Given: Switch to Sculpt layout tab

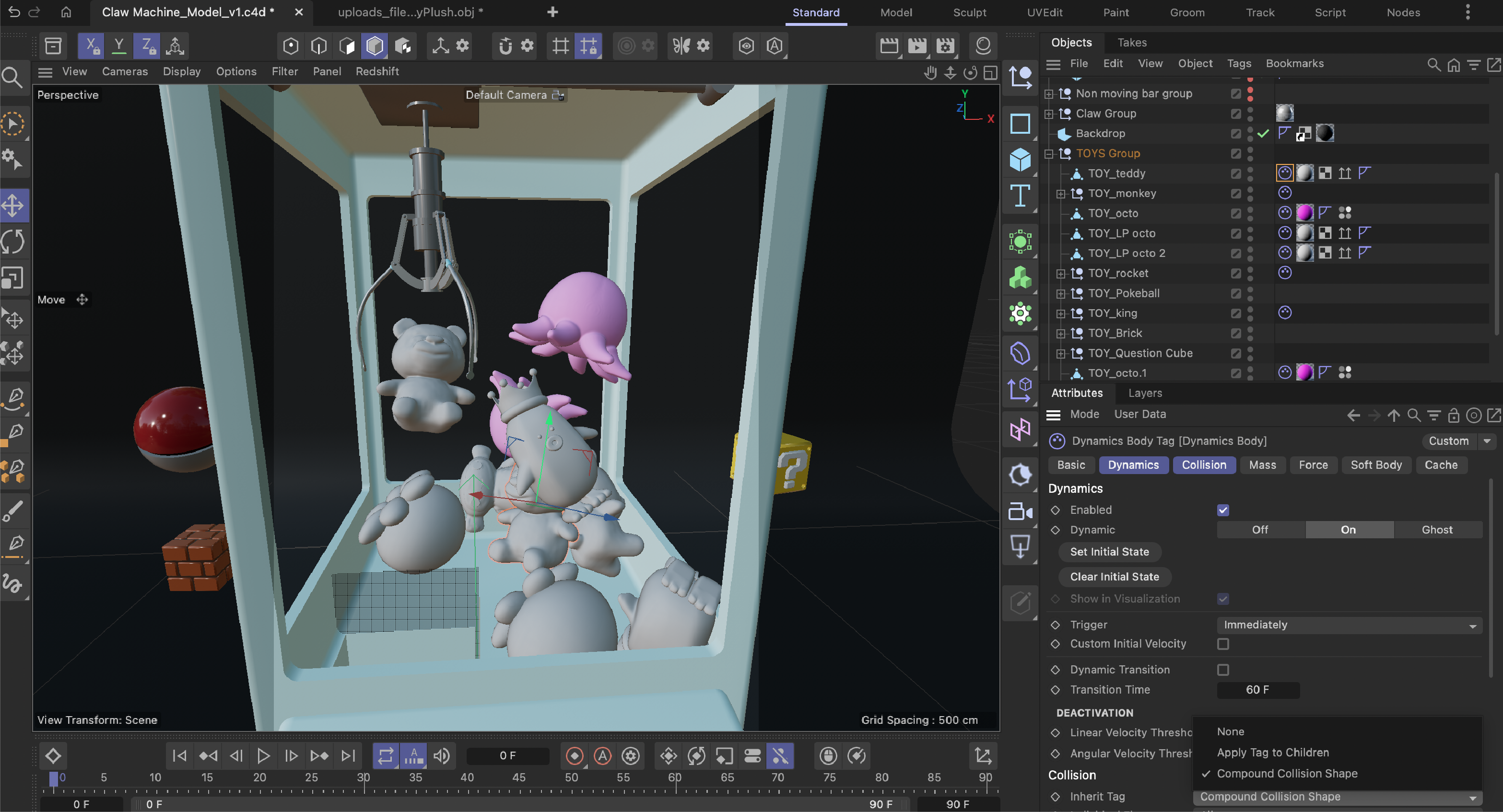Looking at the screenshot, I should coord(969,12).
